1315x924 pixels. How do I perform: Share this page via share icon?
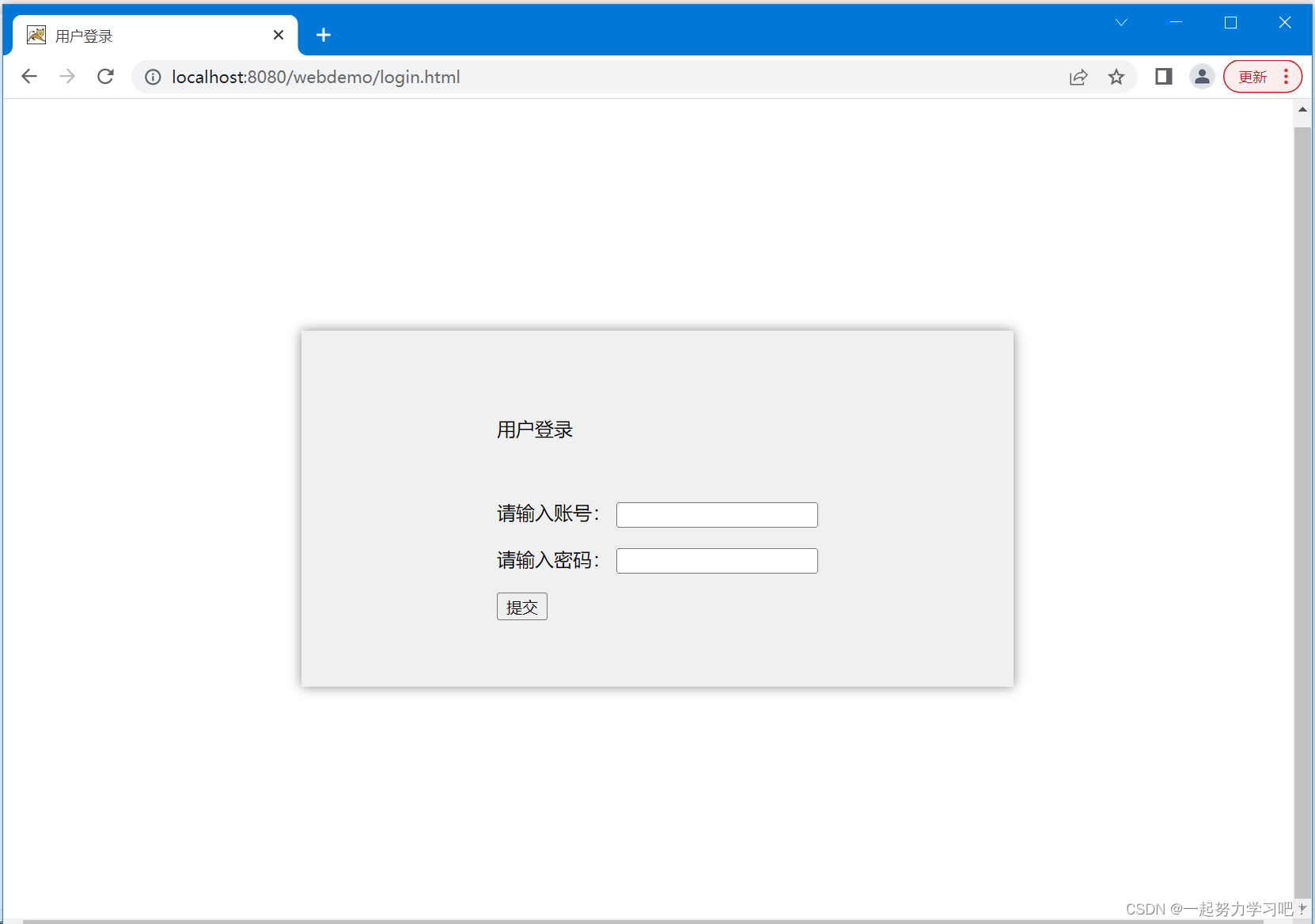(1078, 77)
